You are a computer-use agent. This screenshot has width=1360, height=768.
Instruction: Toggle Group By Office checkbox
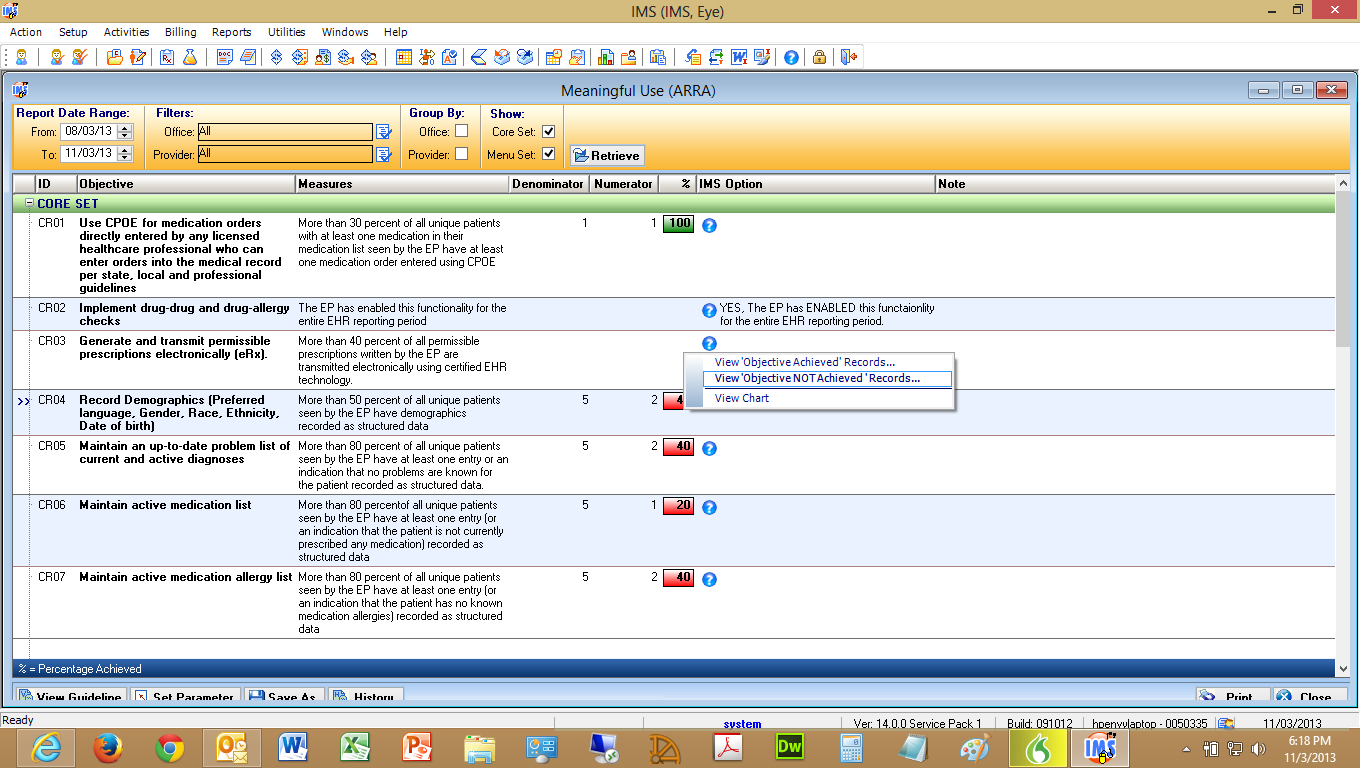coord(461,131)
